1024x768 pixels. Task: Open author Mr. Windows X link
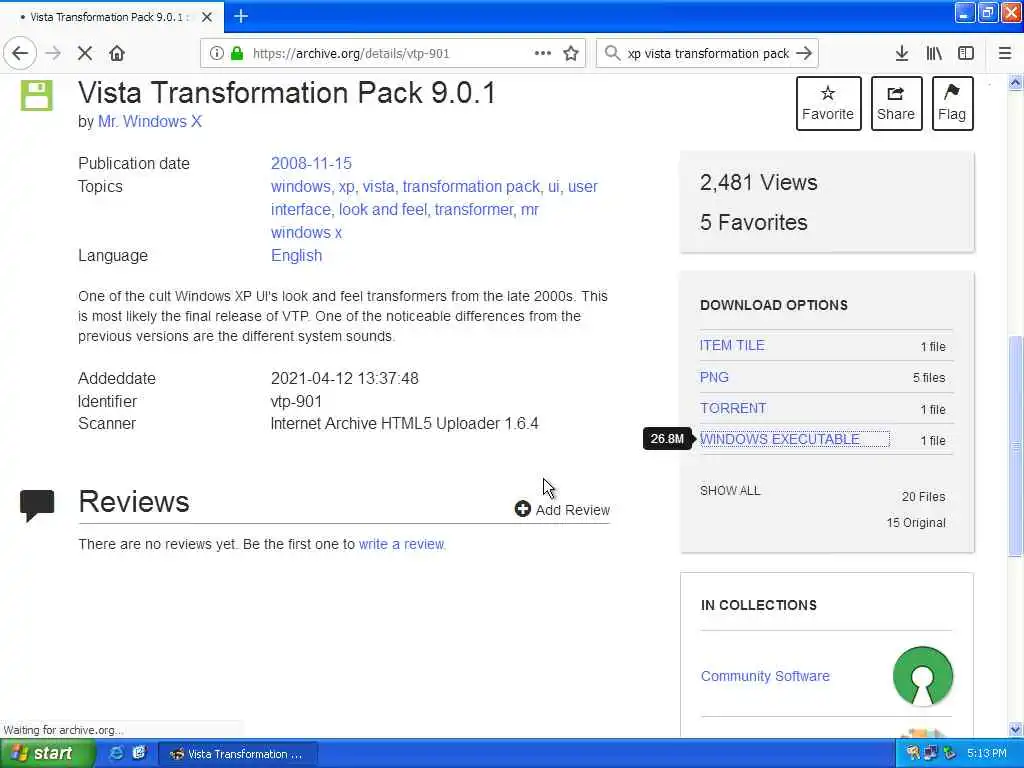click(x=150, y=121)
